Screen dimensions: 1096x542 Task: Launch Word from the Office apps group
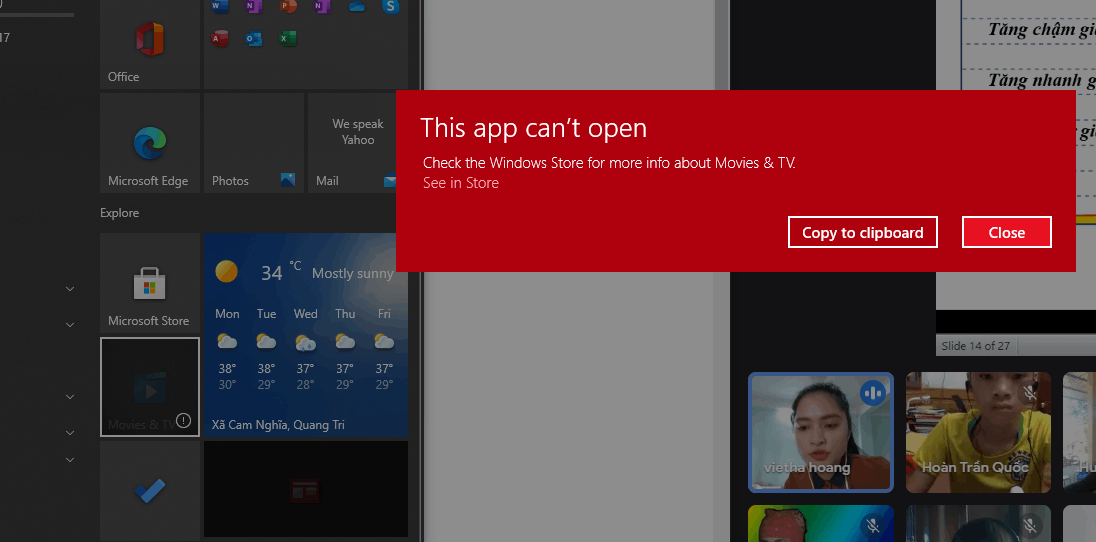(x=219, y=6)
